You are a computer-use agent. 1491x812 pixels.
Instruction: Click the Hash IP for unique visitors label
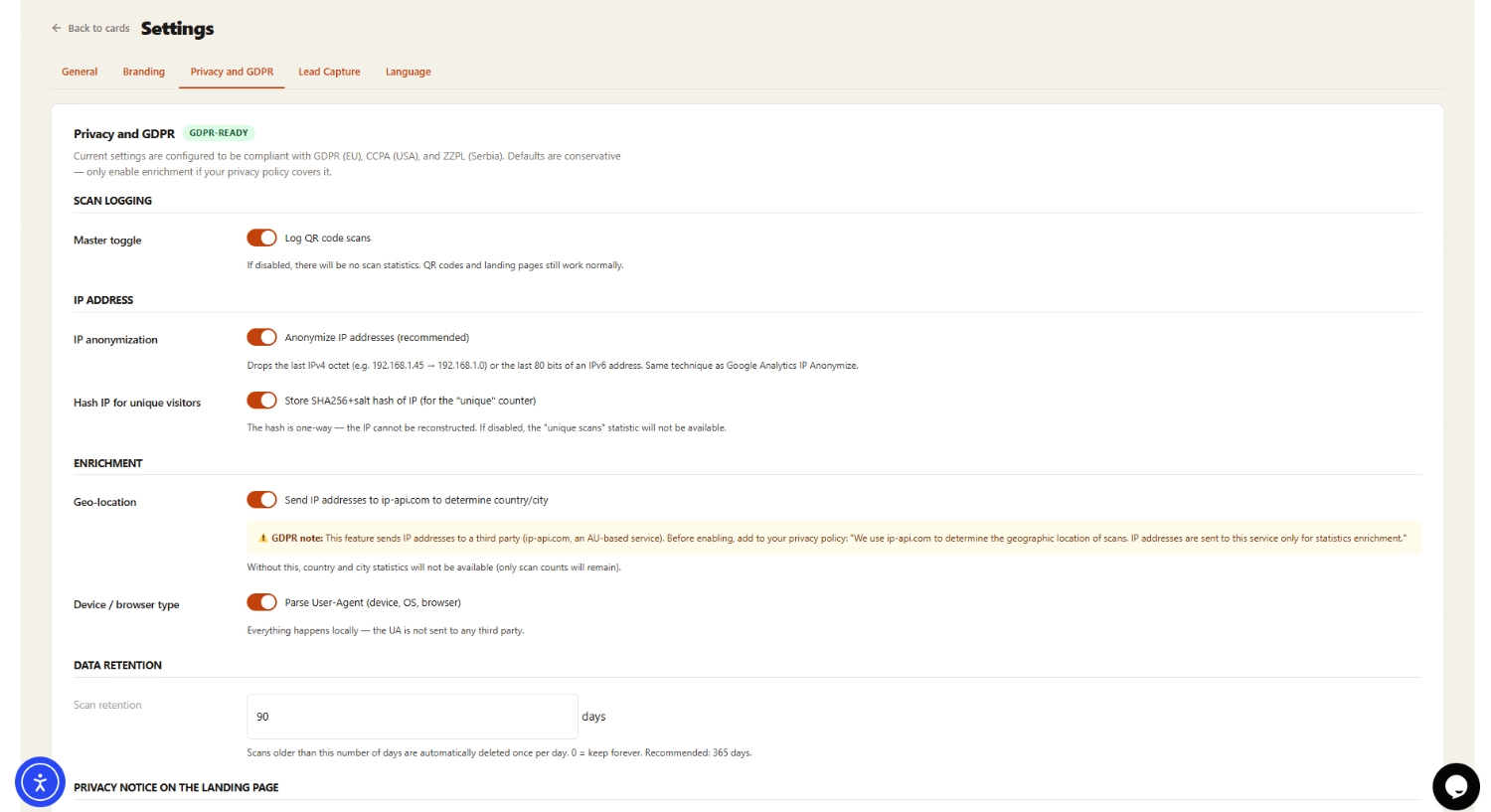click(137, 403)
